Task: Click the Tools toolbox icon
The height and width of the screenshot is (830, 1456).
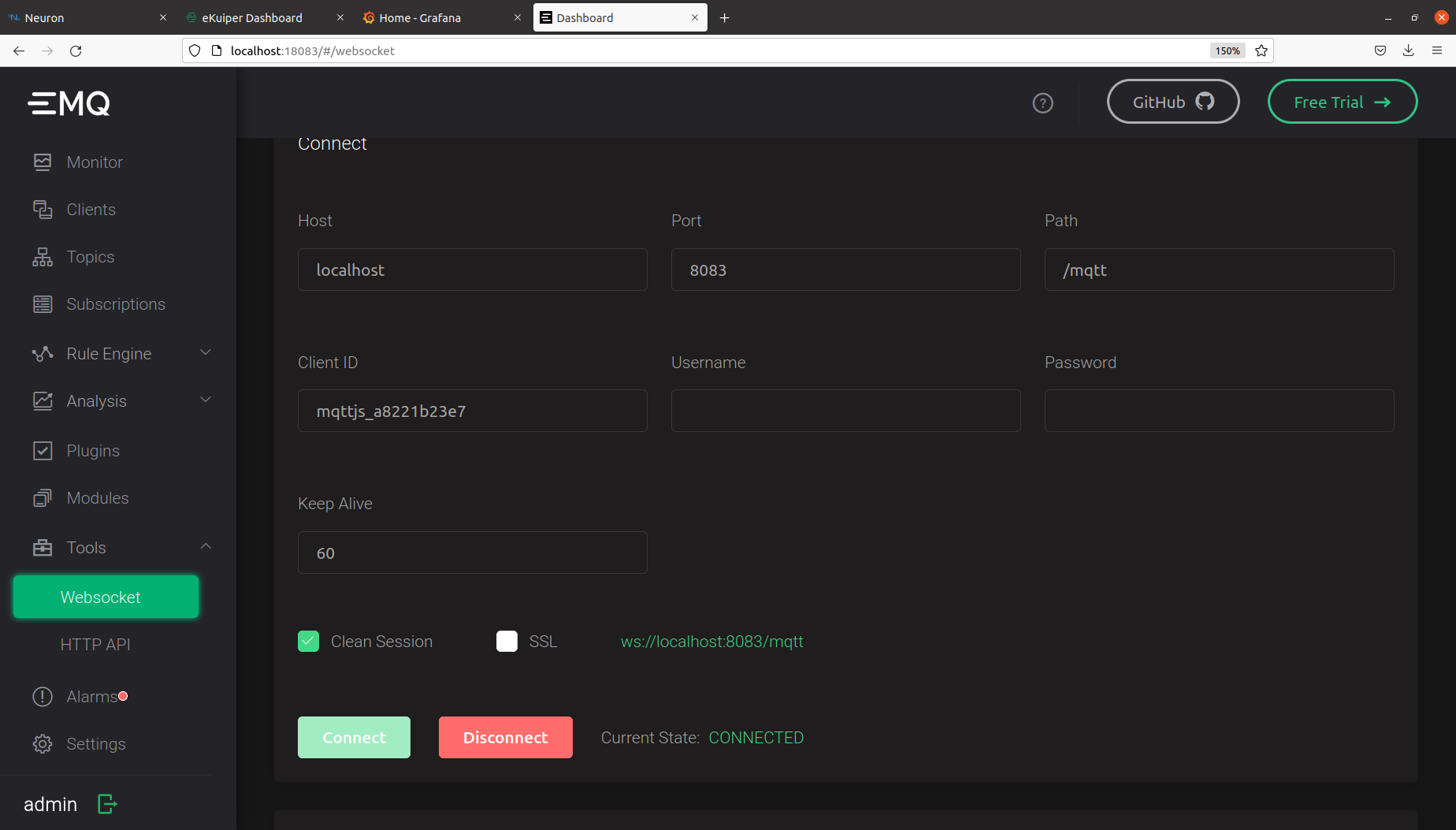Action: 43,548
